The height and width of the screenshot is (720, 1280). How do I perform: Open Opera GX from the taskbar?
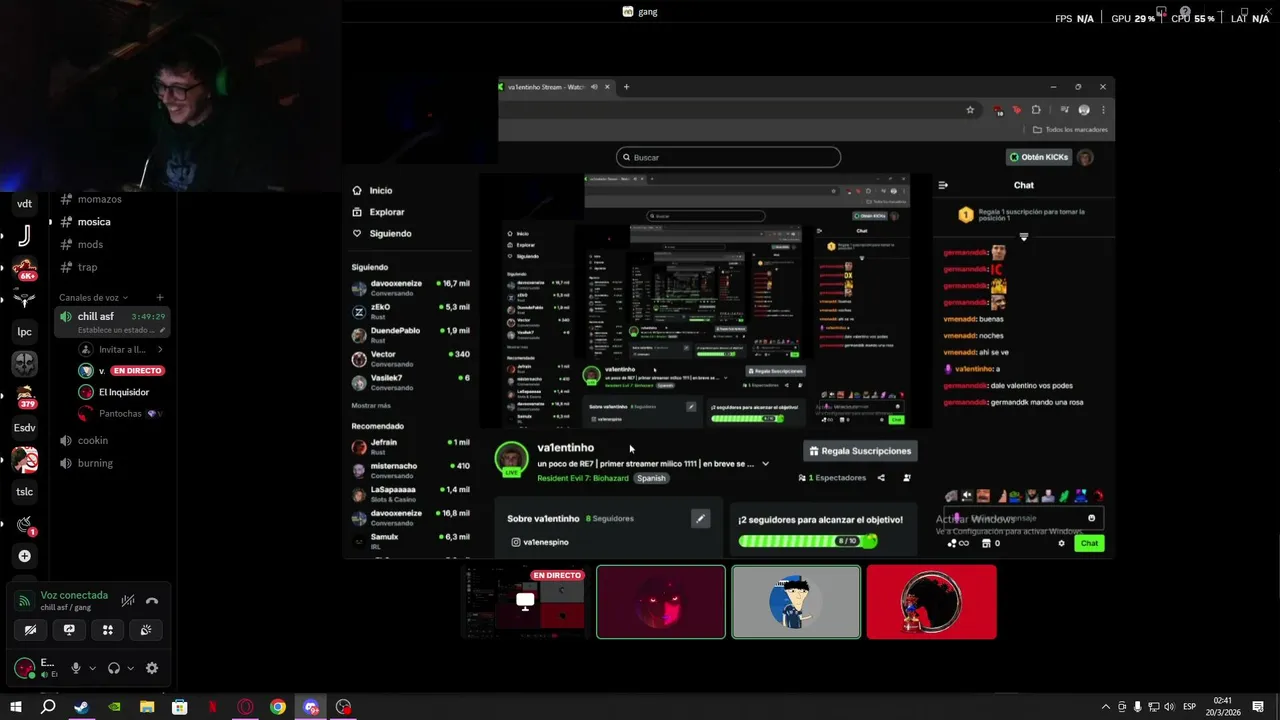click(x=245, y=707)
